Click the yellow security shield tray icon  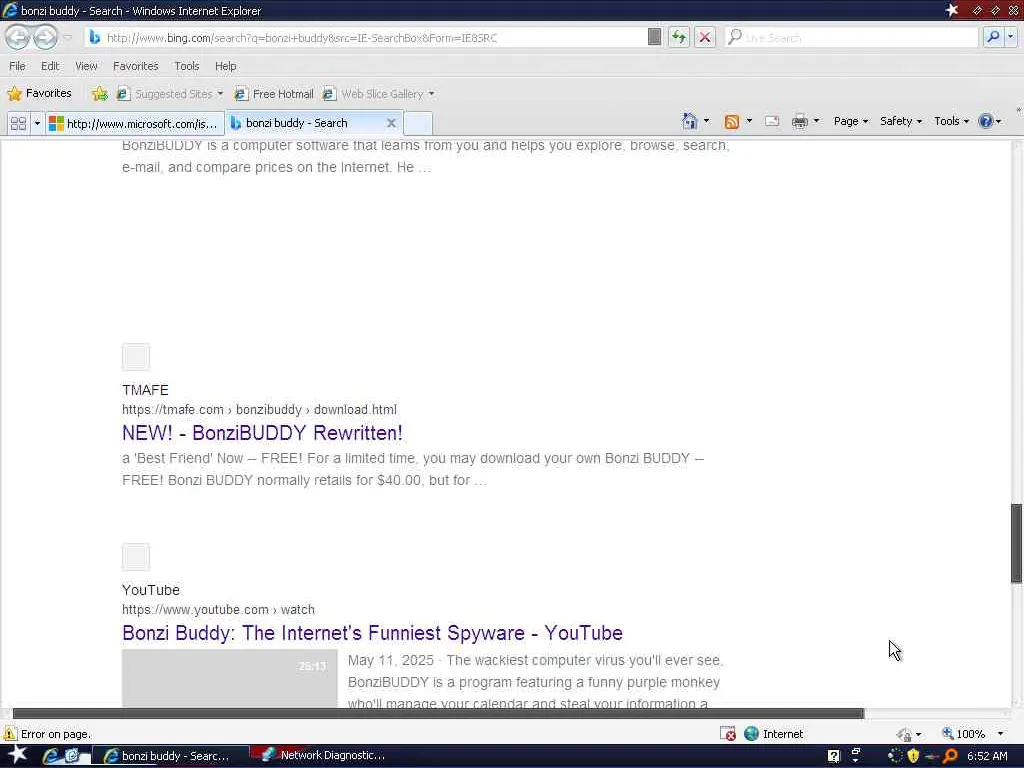pos(912,756)
